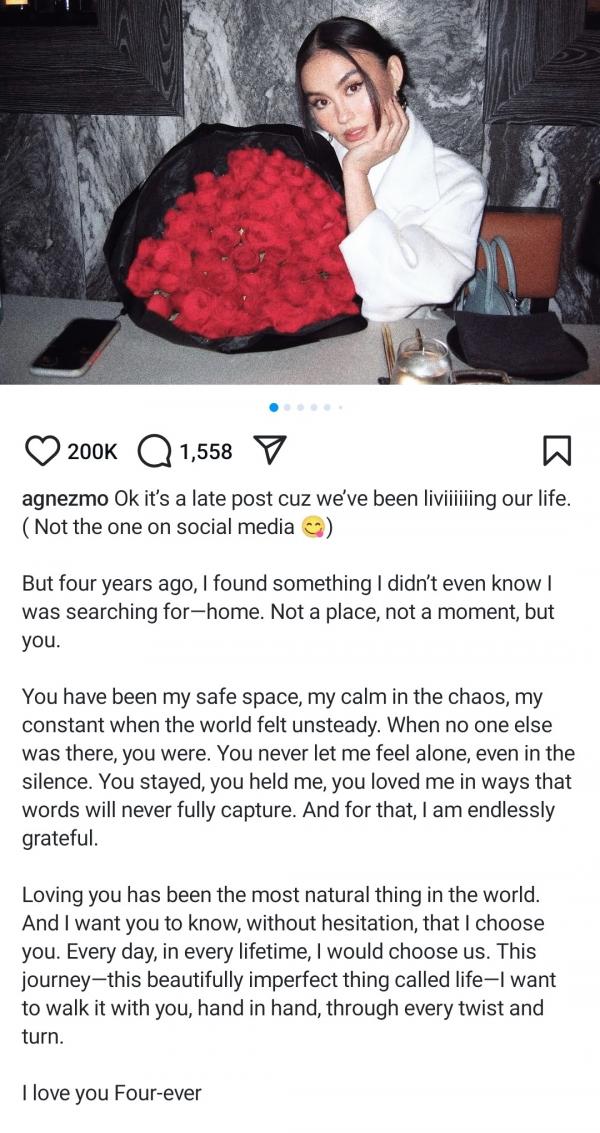Click the tiny last carousel dot
Viewport: 600px width, 1133px height.
(x=339, y=407)
